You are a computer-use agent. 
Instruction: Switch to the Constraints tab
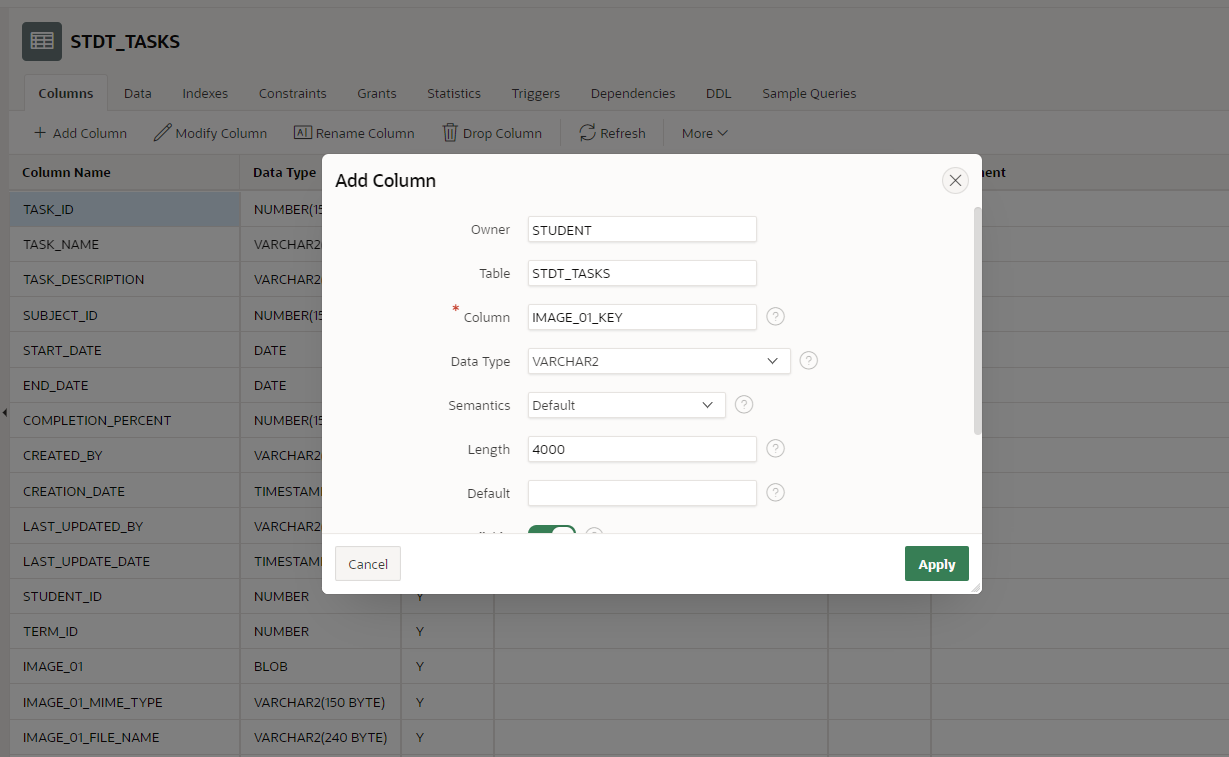click(292, 93)
